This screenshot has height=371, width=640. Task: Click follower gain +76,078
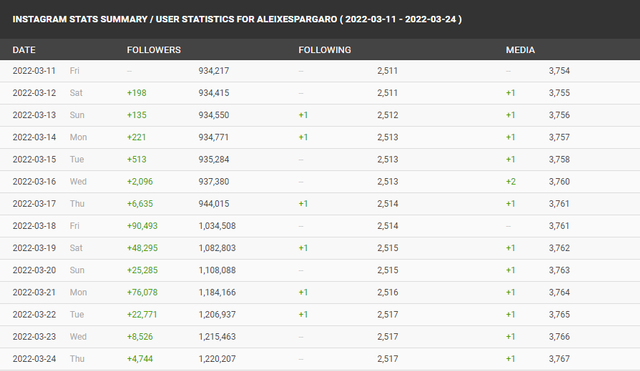pyautogui.click(x=142, y=292)
